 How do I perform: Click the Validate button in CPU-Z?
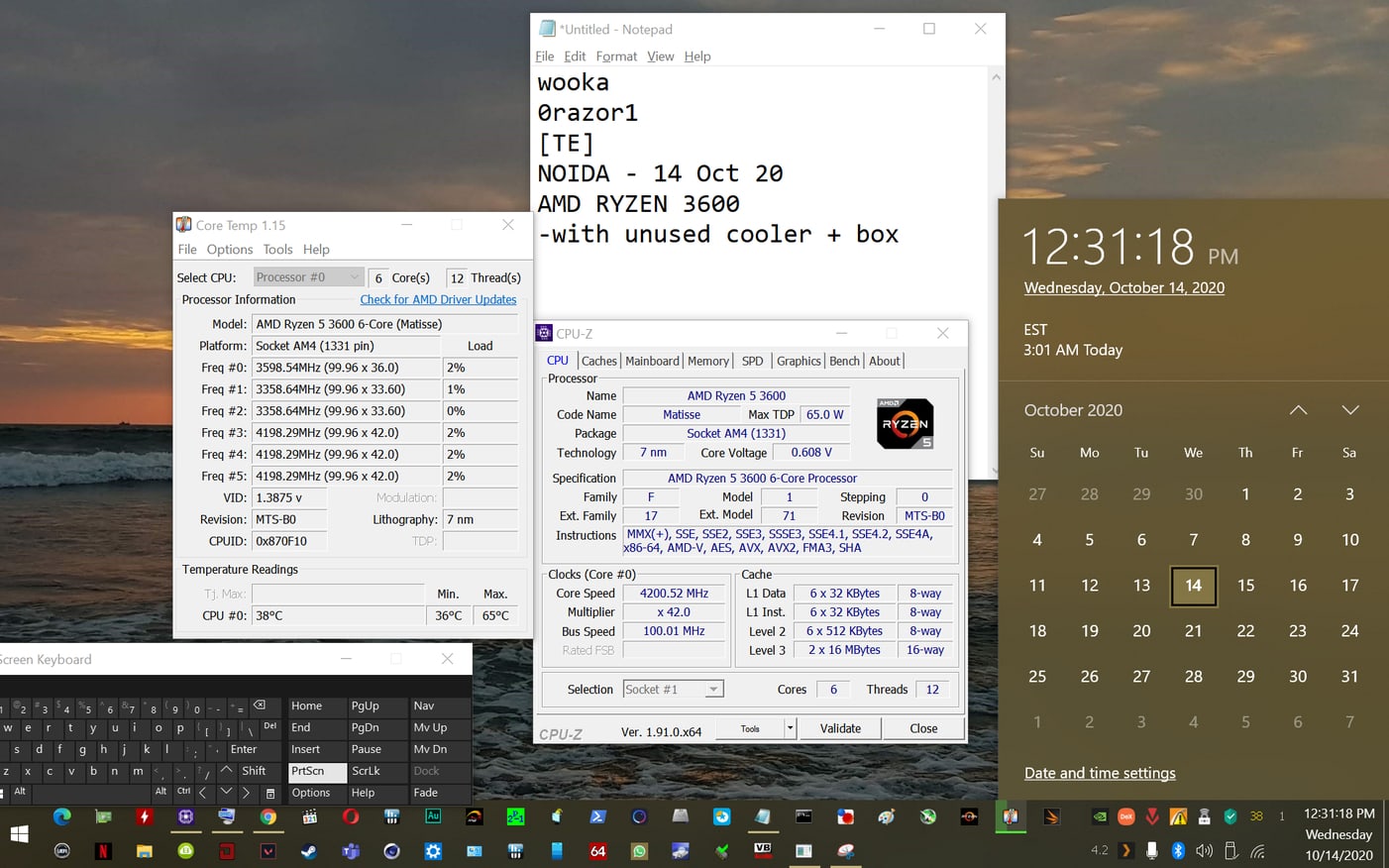840,728
